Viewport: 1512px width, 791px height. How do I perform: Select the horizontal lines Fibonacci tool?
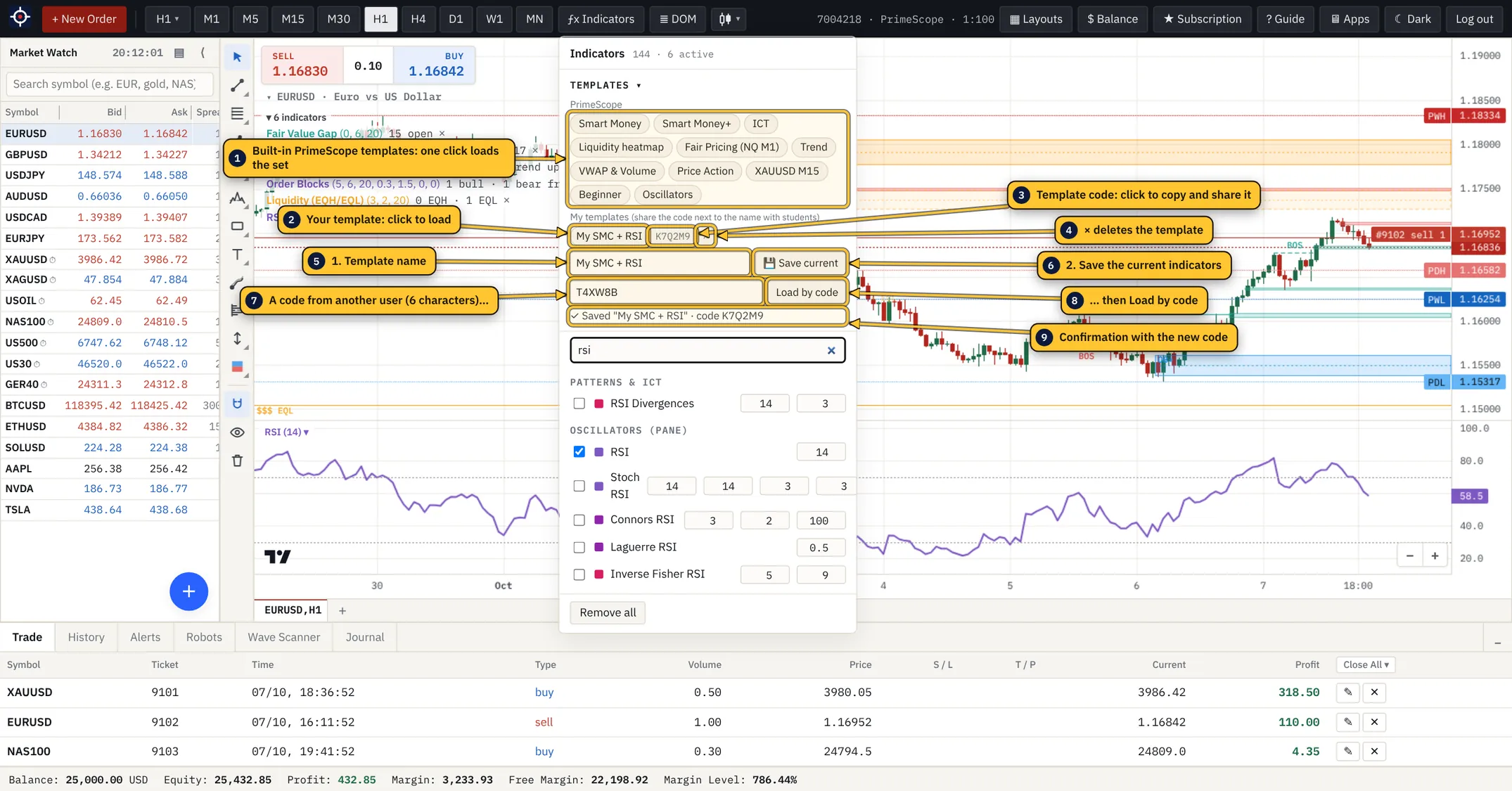(x=237, y=113)
